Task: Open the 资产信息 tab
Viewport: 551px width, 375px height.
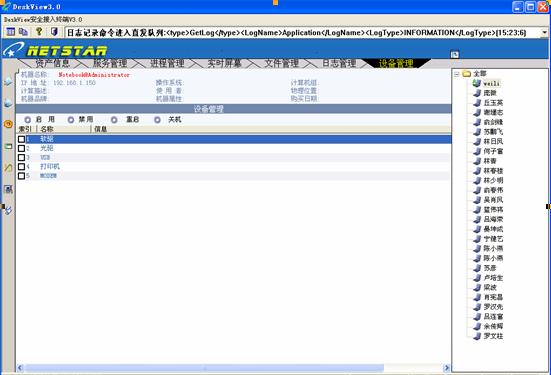Action: tap(52, 63)
